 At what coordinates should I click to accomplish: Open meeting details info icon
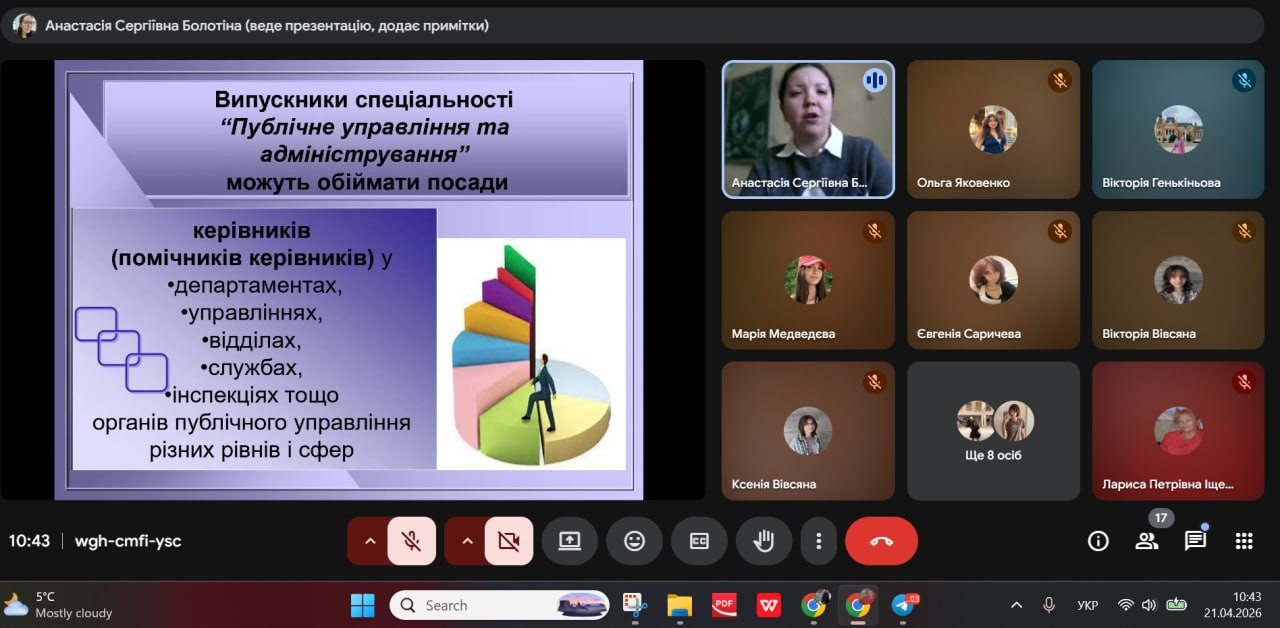pyautogui.click(x=1098, y=541)
